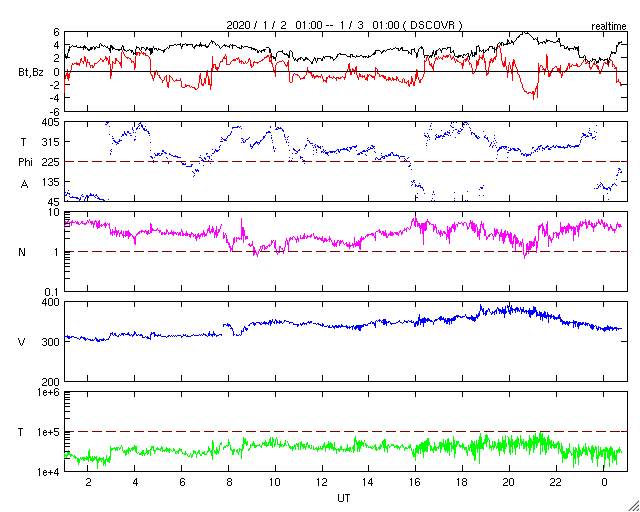Click the "12" hour tick on the UT axis
The image size is (640, 512).
coord(322,483)
